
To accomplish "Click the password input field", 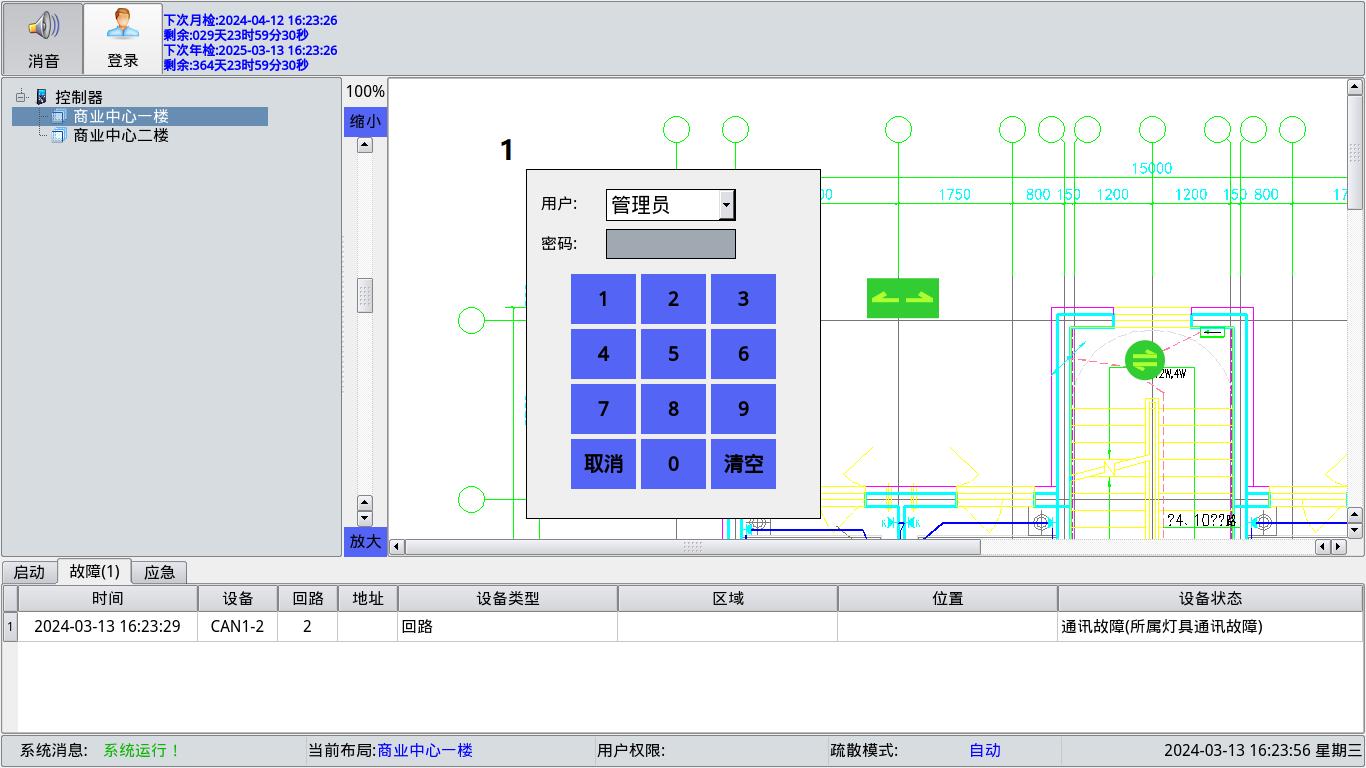I will (670, 244).
